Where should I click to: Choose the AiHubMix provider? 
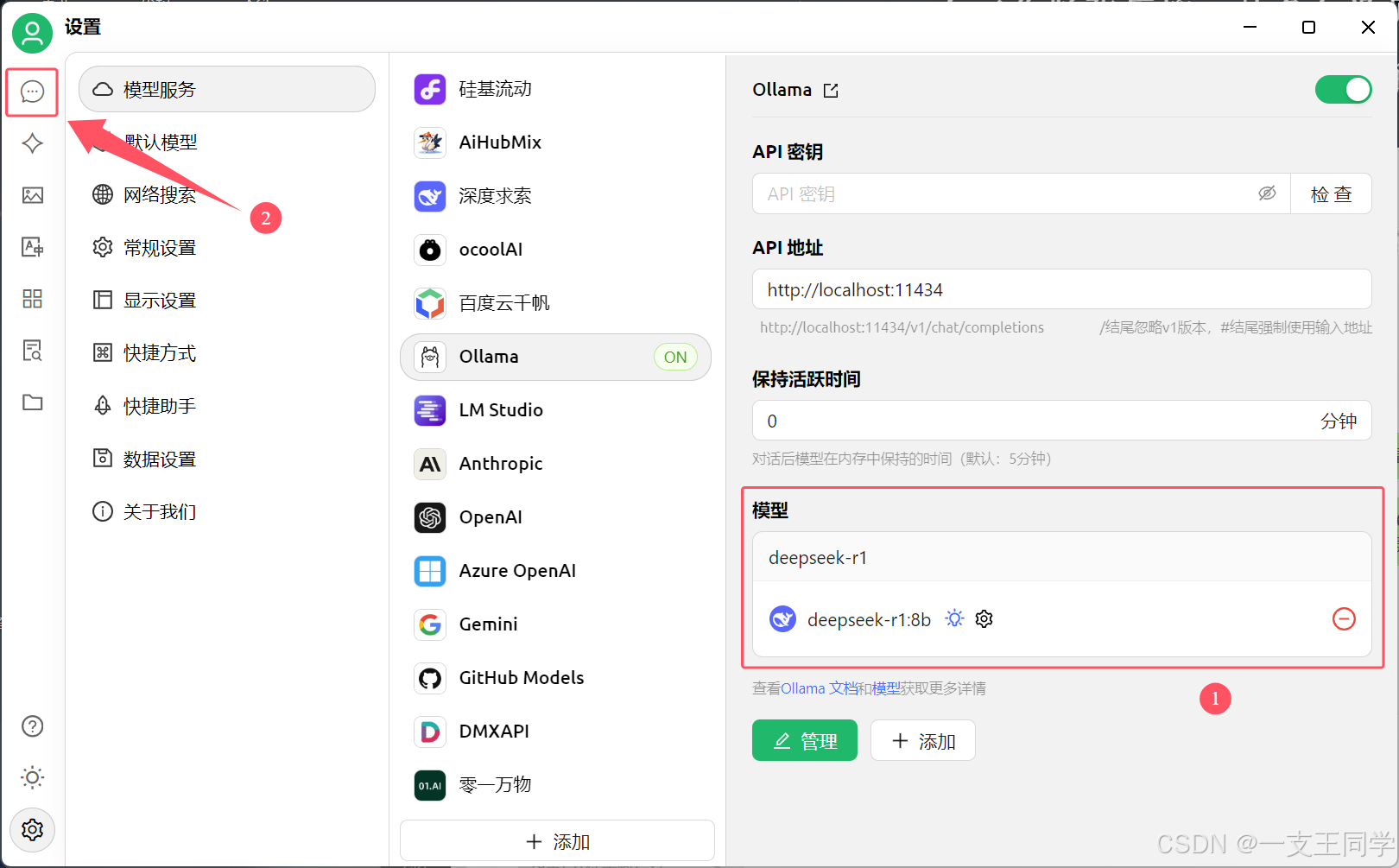(555, 143)
